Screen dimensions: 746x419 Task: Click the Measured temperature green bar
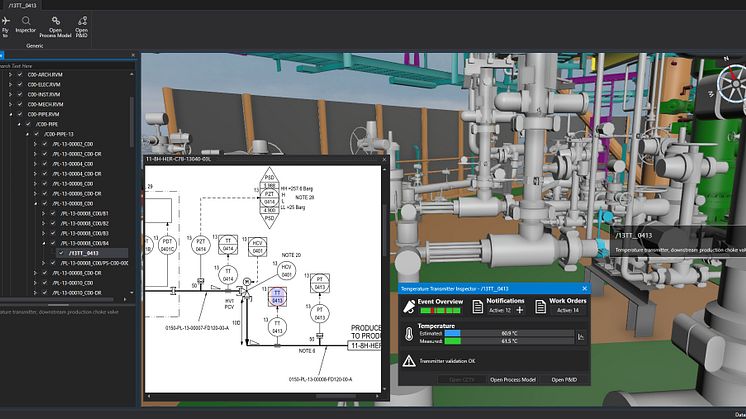(x=452, y=341)
